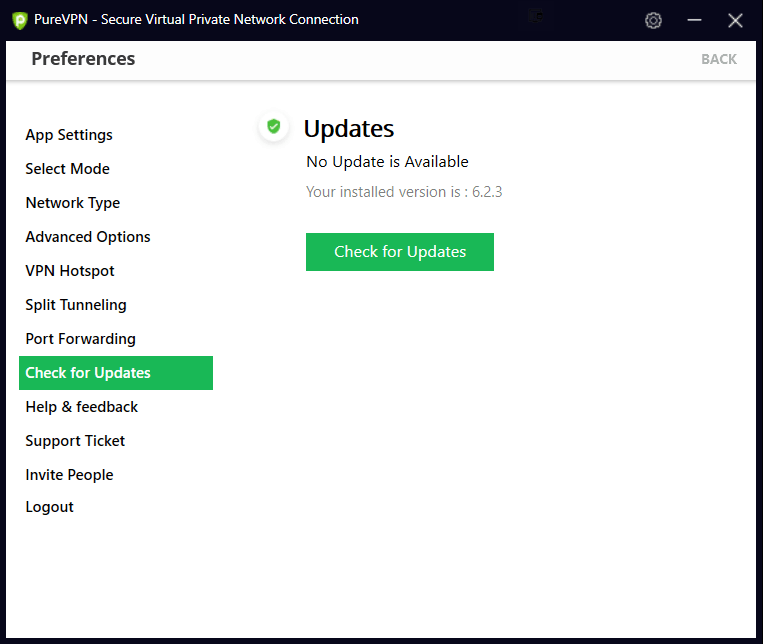Select the highlighted Check for Updates sidebar item

[88, 373]
